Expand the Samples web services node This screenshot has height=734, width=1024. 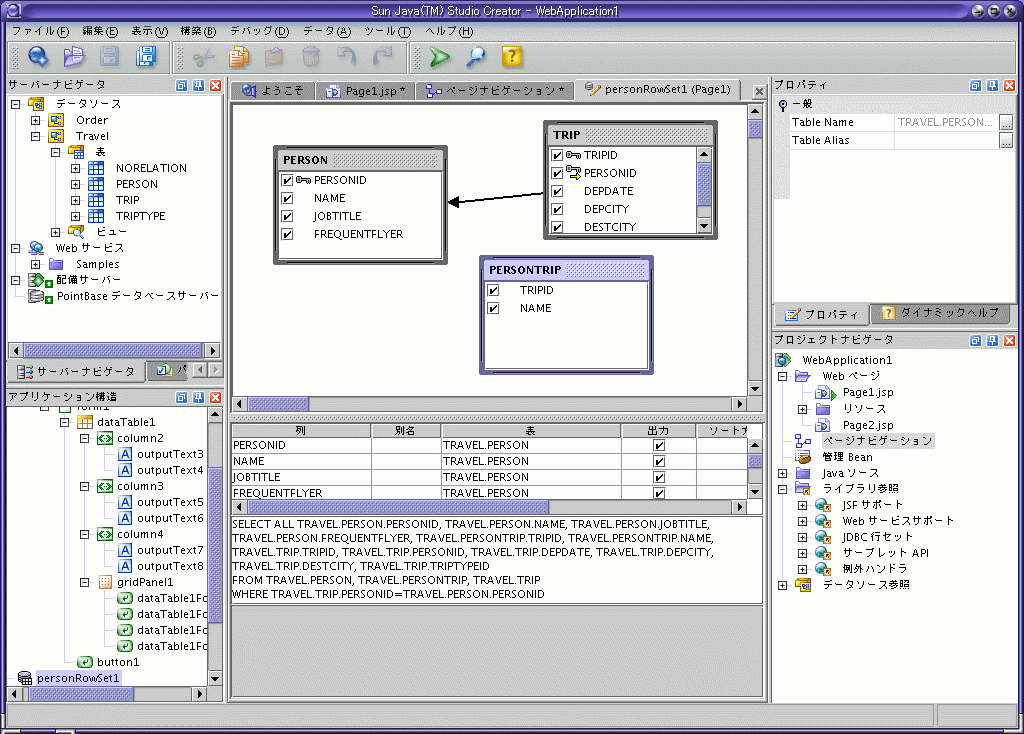point(36,264)
